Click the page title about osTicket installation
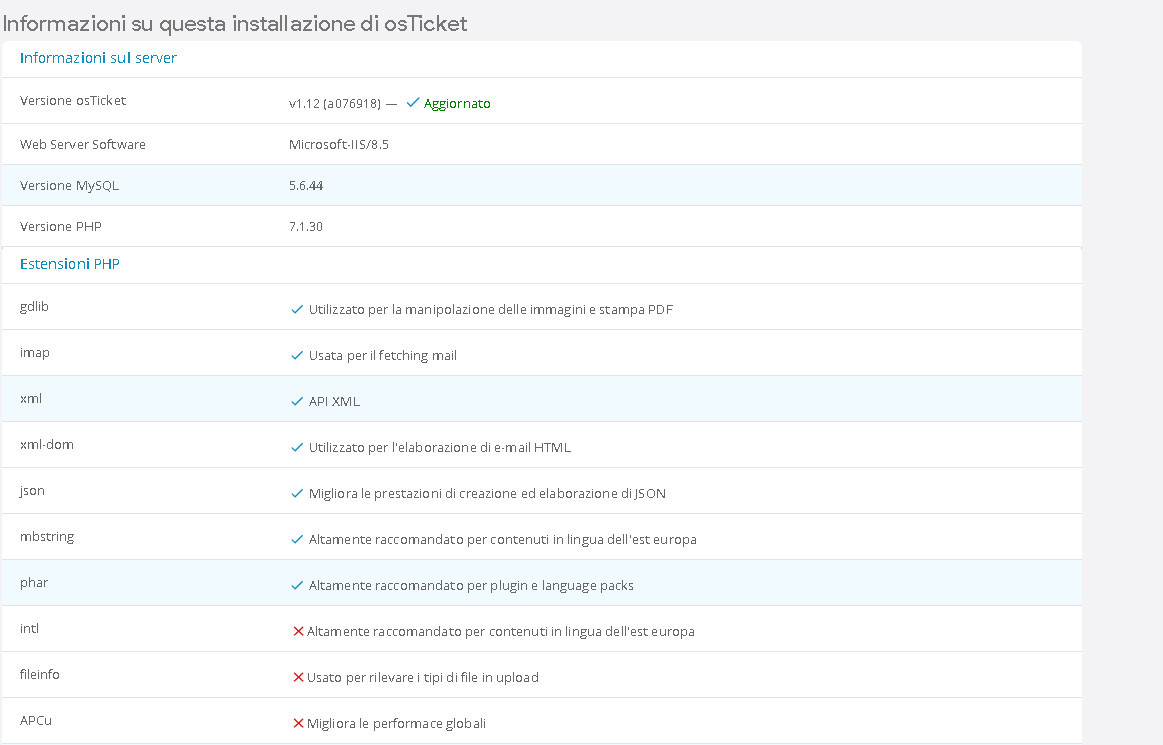1163x745 pixels. [x=235, y=24]
